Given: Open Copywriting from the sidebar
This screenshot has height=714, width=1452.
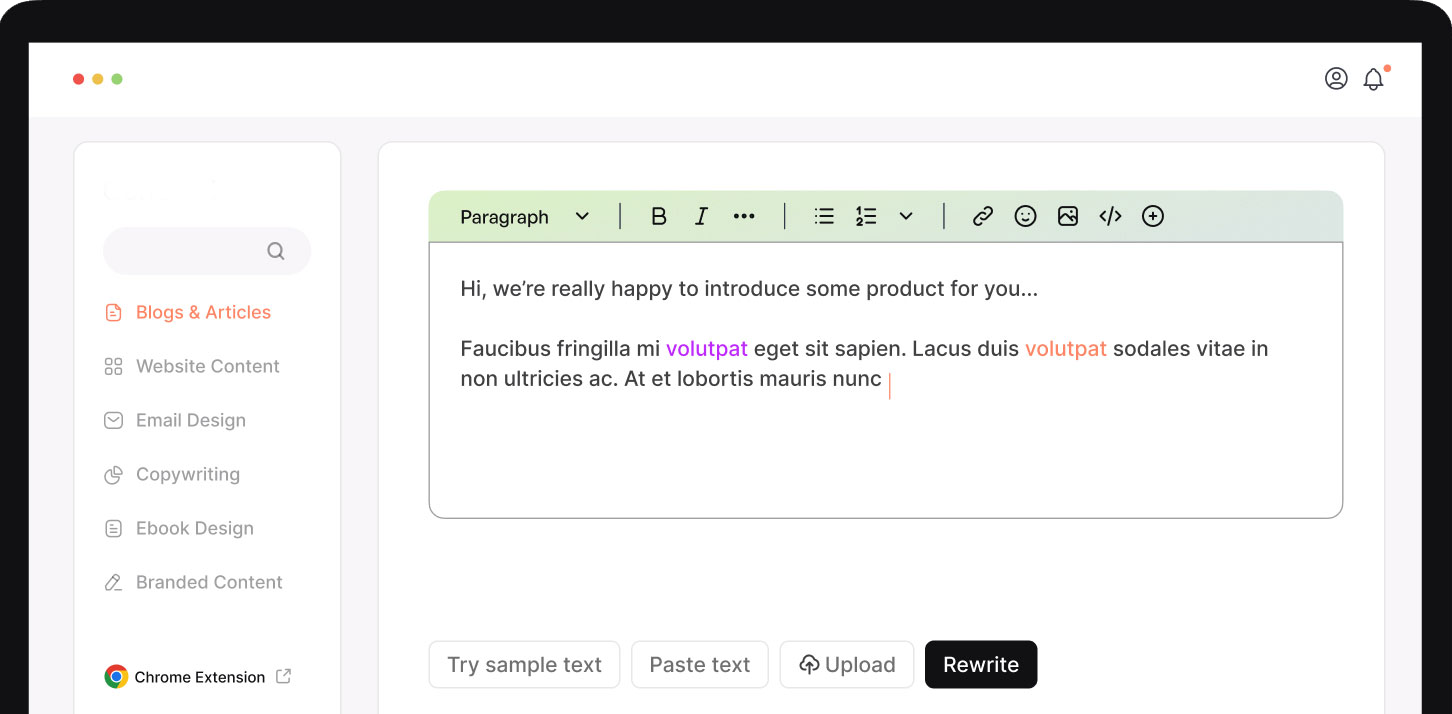Looking at the screenshot, I should coord(187,475).
